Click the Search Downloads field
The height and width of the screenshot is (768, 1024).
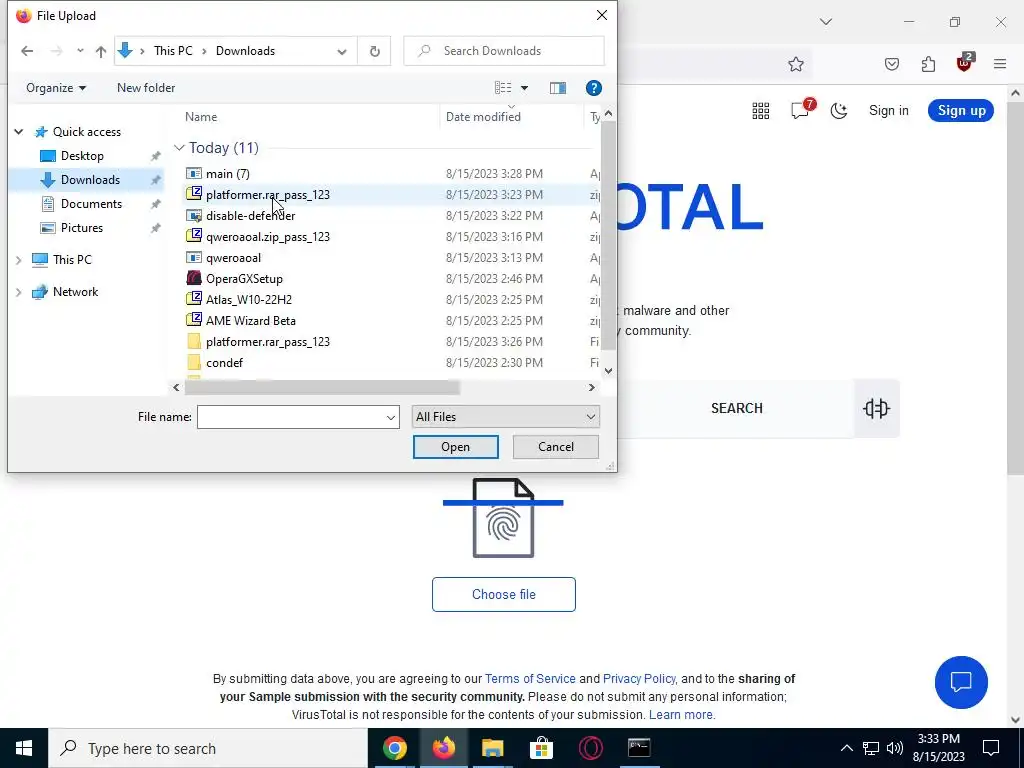point(504,51)
